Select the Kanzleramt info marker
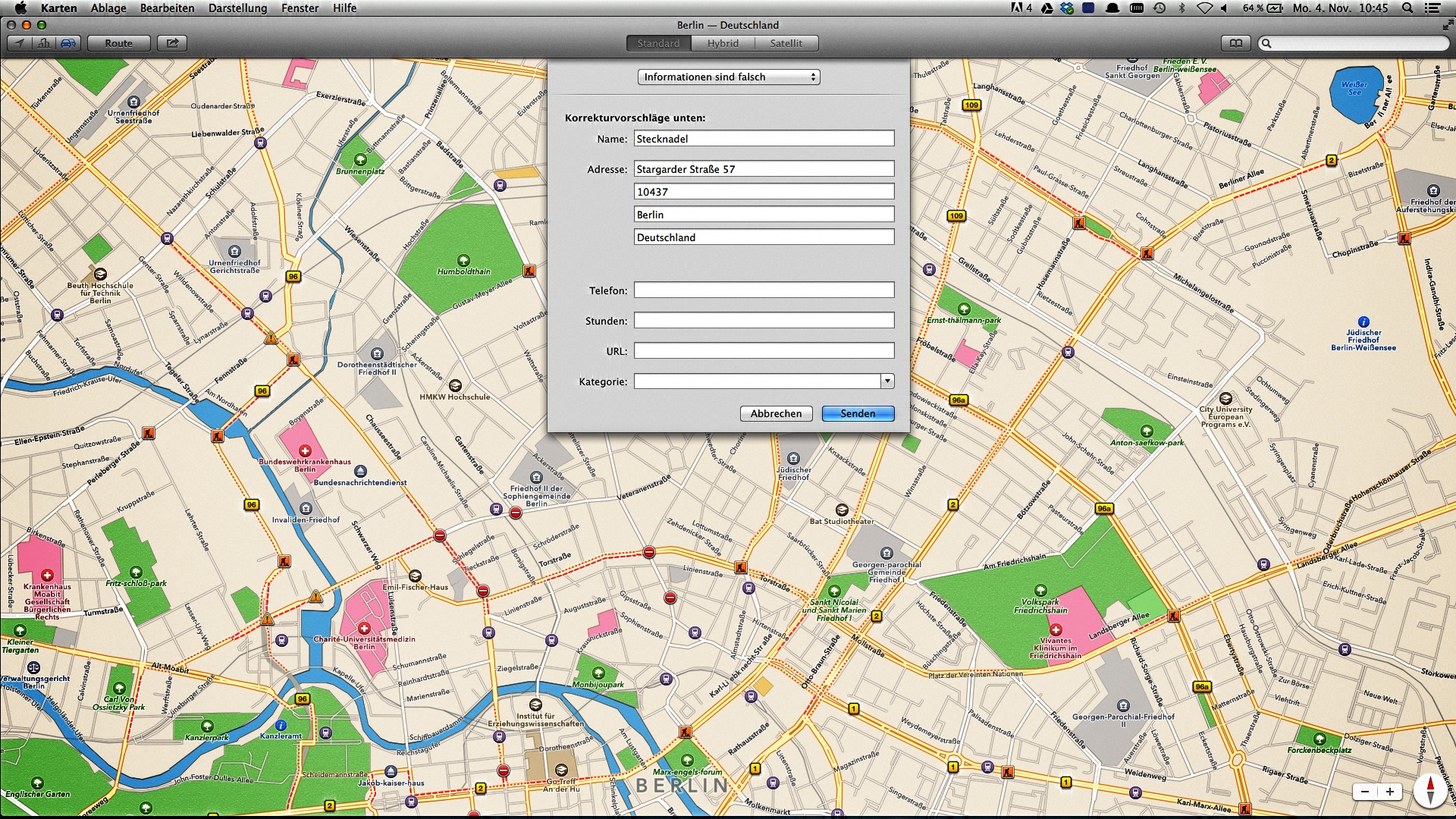Screen dimensions: 1456x819 click(x=281, y=725)
